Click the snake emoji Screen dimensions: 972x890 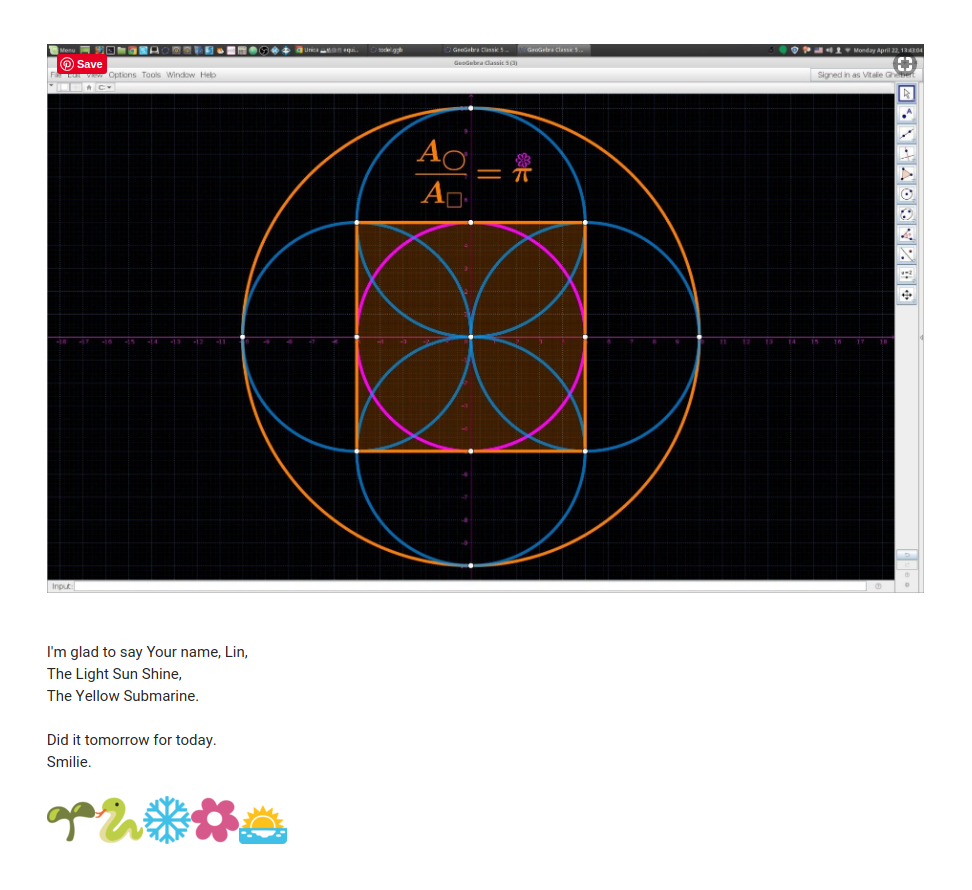coord(118,820)
